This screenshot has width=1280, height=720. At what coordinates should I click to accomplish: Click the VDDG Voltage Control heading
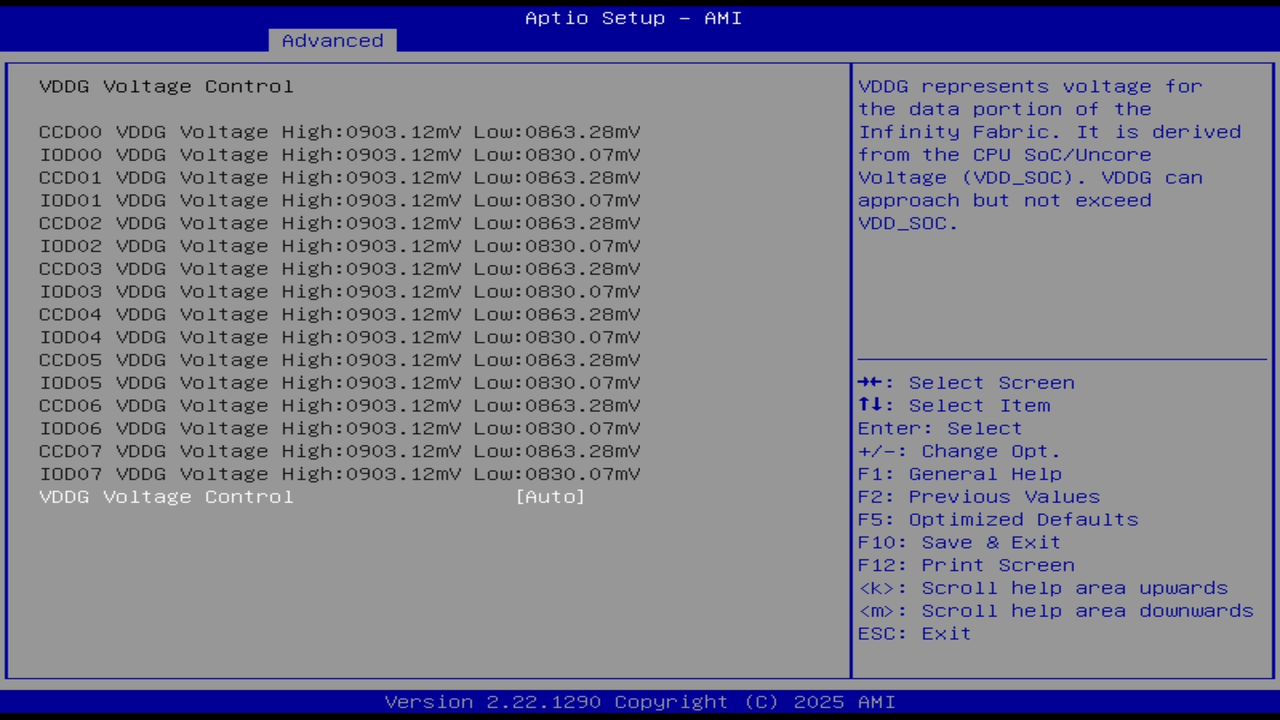pos(165,86)
